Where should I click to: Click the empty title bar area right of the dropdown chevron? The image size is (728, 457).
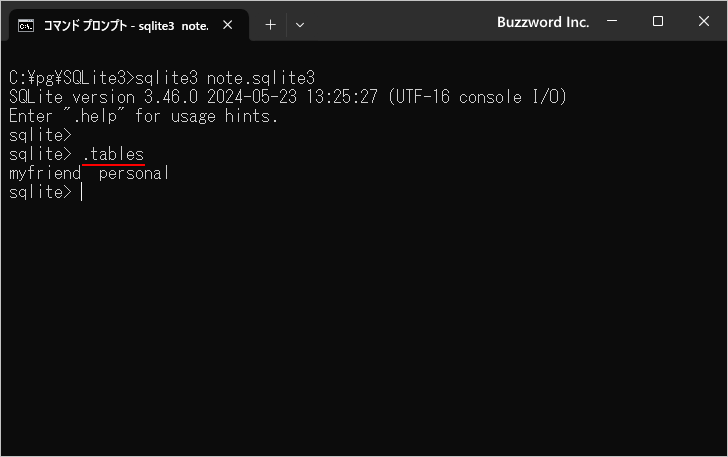(x=400, y=22)
